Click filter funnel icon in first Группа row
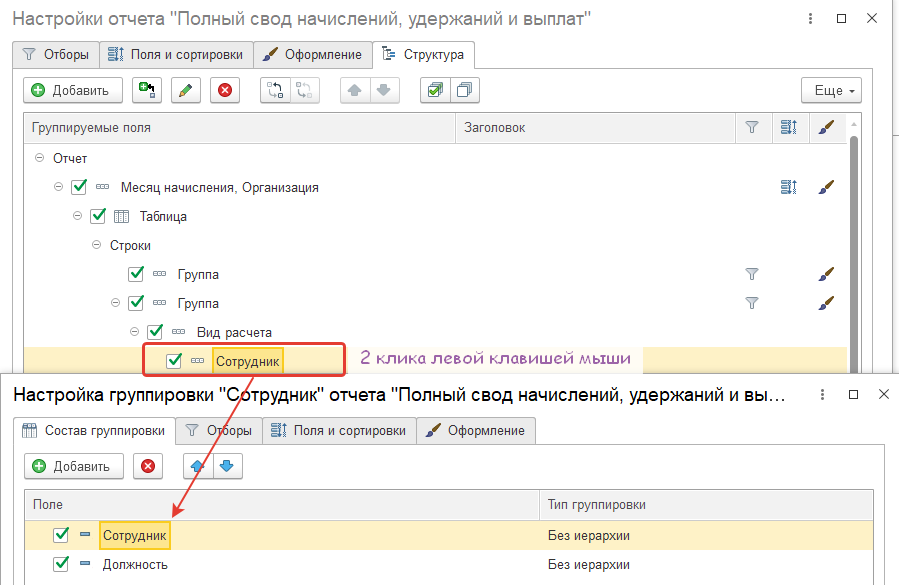899x585 pixels. (x=752, y=274)
